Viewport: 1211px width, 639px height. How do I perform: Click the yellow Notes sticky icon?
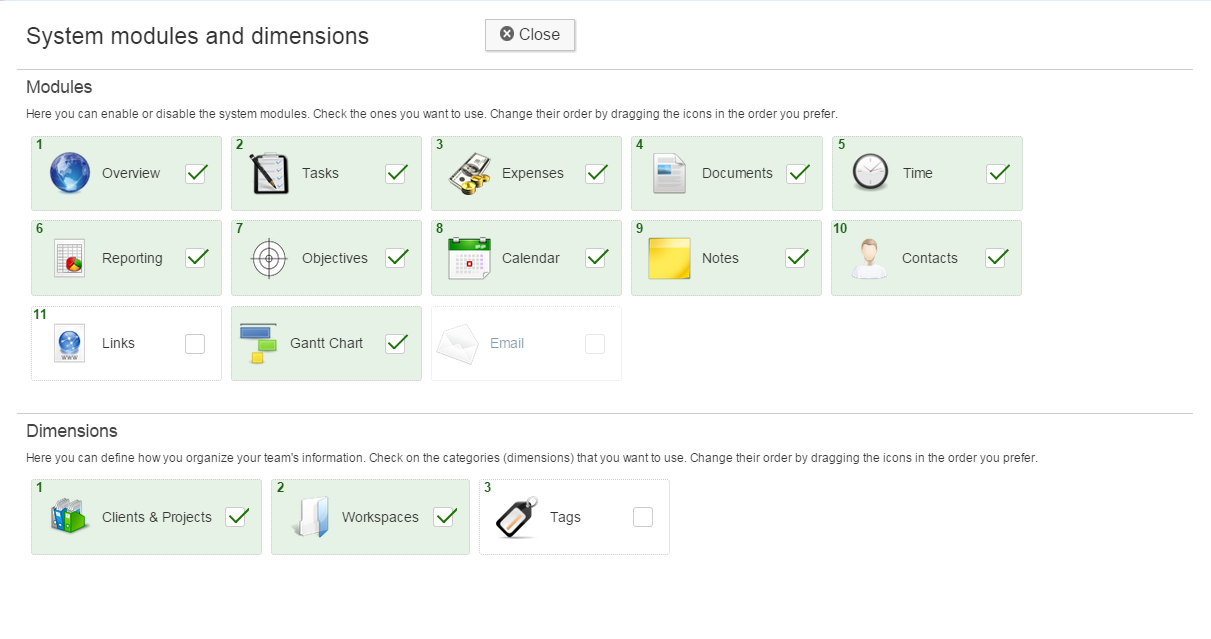669,258
